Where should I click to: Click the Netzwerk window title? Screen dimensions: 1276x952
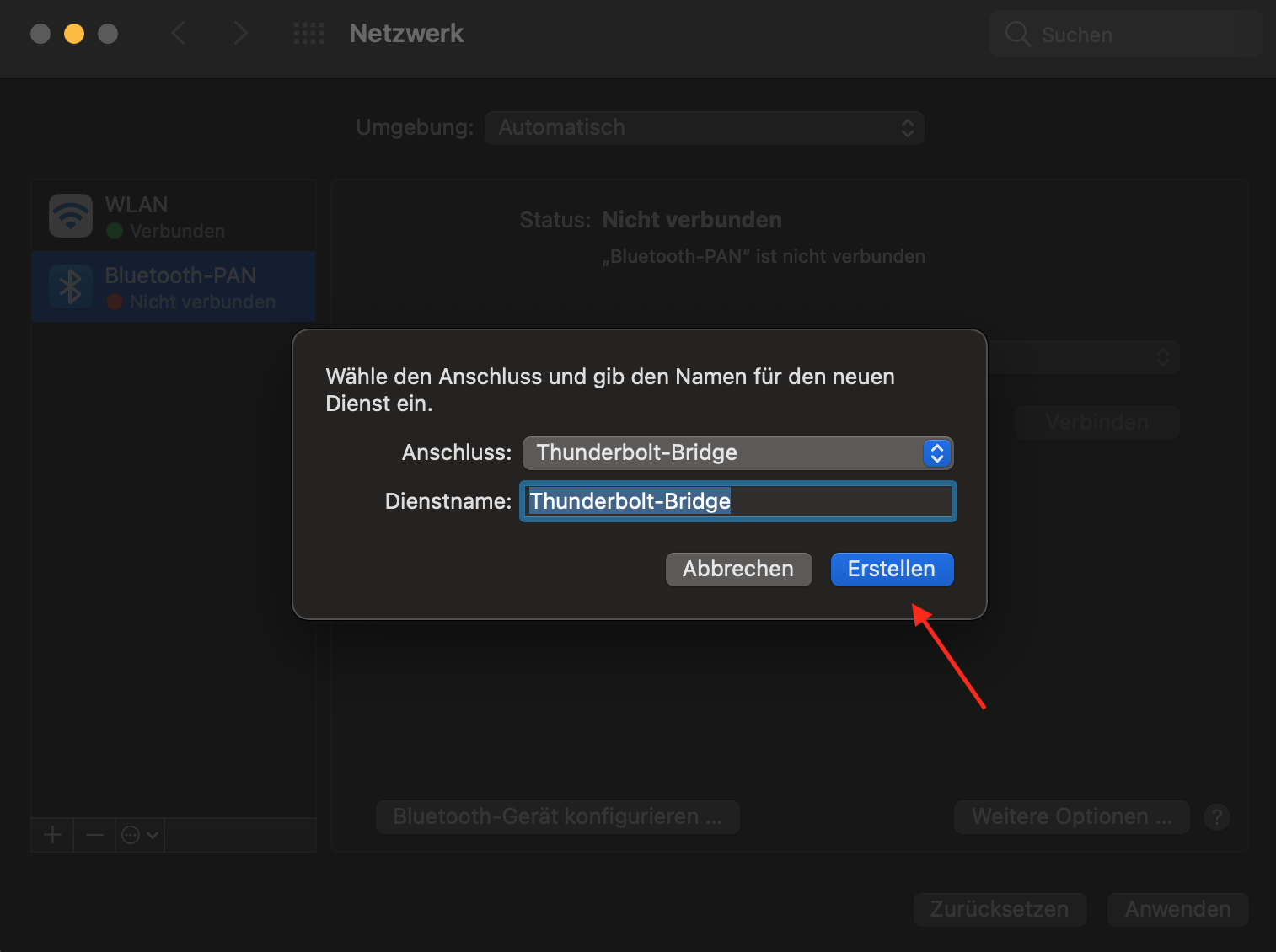pyautogui.click(x=407, y=34)
